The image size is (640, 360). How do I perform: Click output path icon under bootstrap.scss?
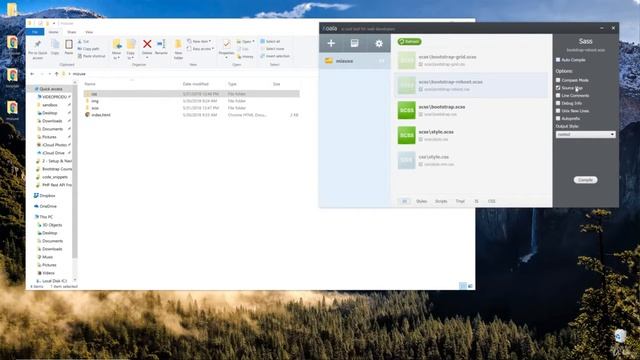pyautogui.click(x=420, y=114)
